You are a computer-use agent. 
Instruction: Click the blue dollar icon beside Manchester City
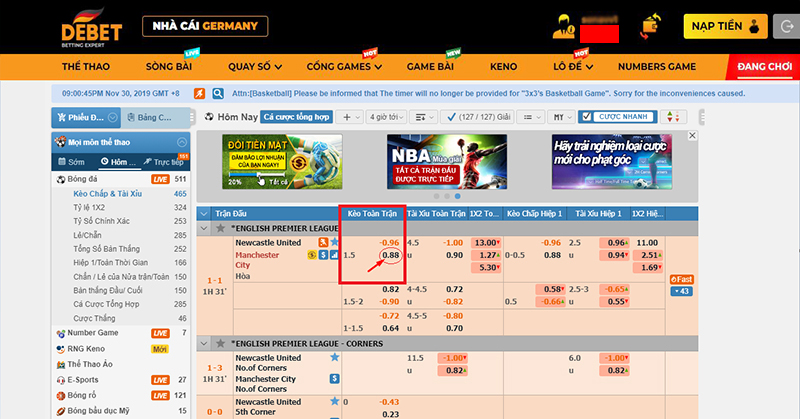pyautogui.click(x=323, y=255)
